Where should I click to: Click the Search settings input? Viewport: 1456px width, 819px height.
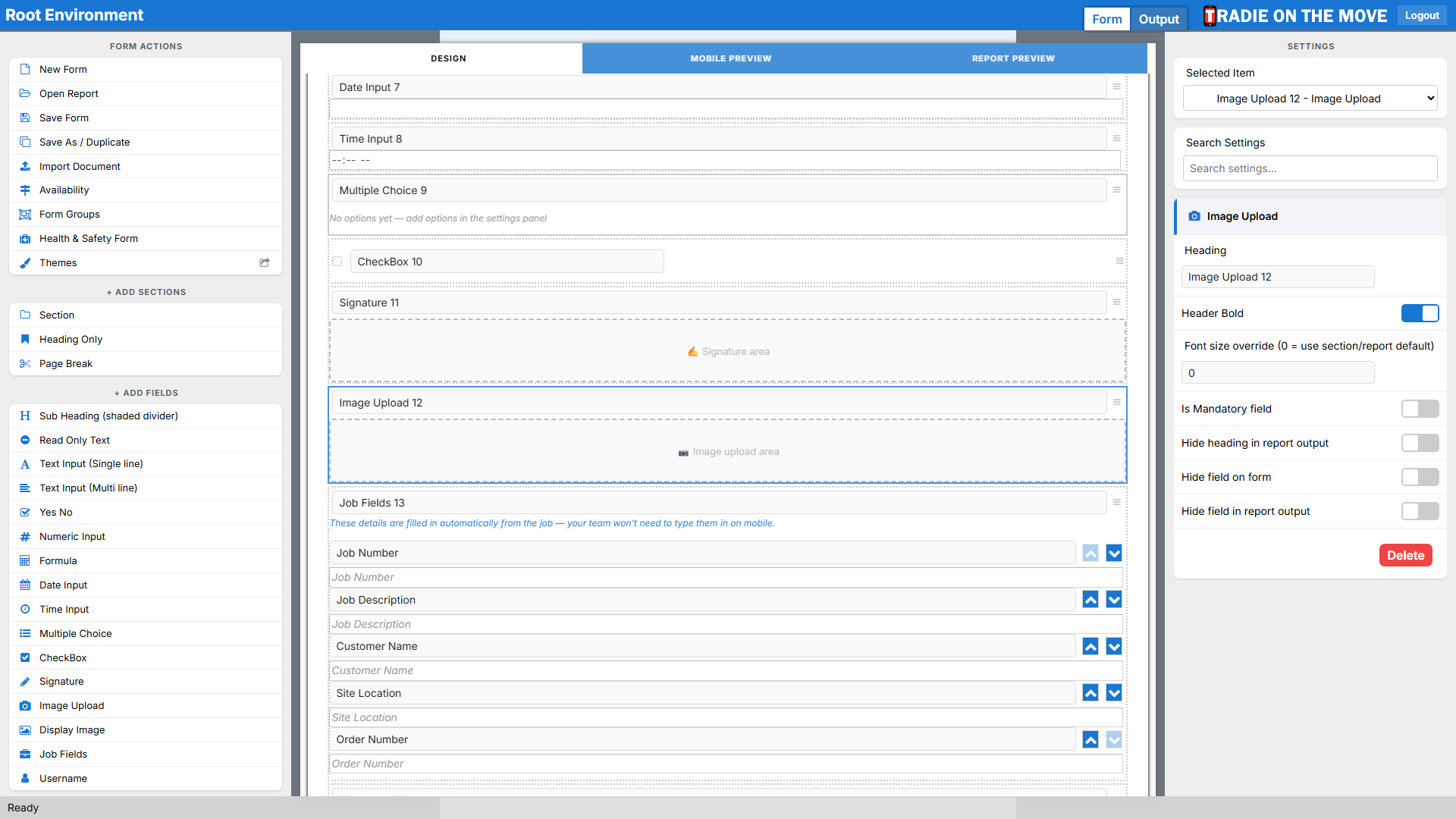[x=1310, y=168]
